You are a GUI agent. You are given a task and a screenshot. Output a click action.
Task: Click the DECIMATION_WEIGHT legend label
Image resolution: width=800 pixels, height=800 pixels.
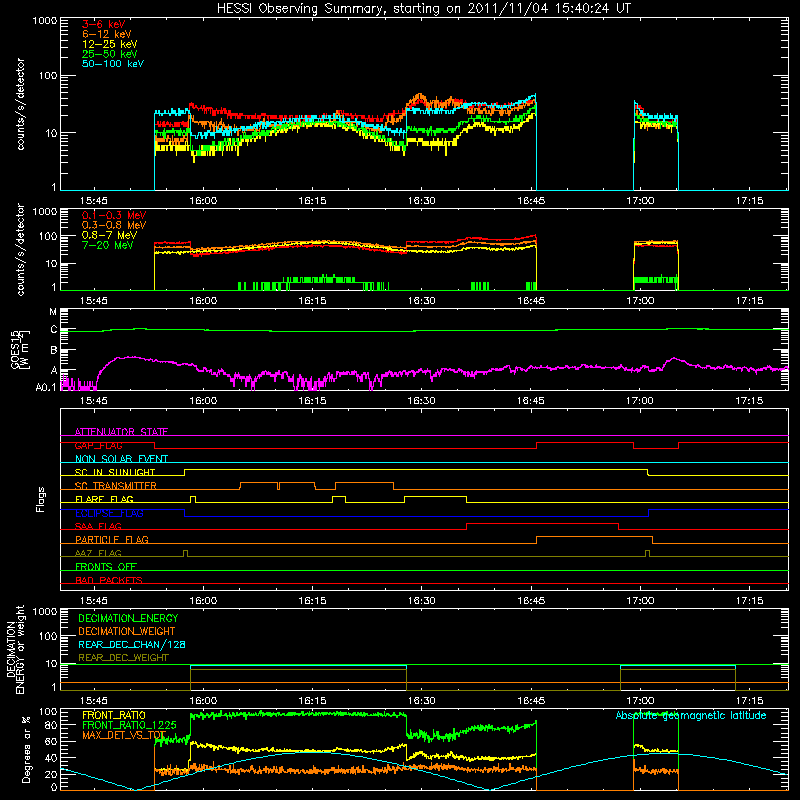click(x=127, y=631)
